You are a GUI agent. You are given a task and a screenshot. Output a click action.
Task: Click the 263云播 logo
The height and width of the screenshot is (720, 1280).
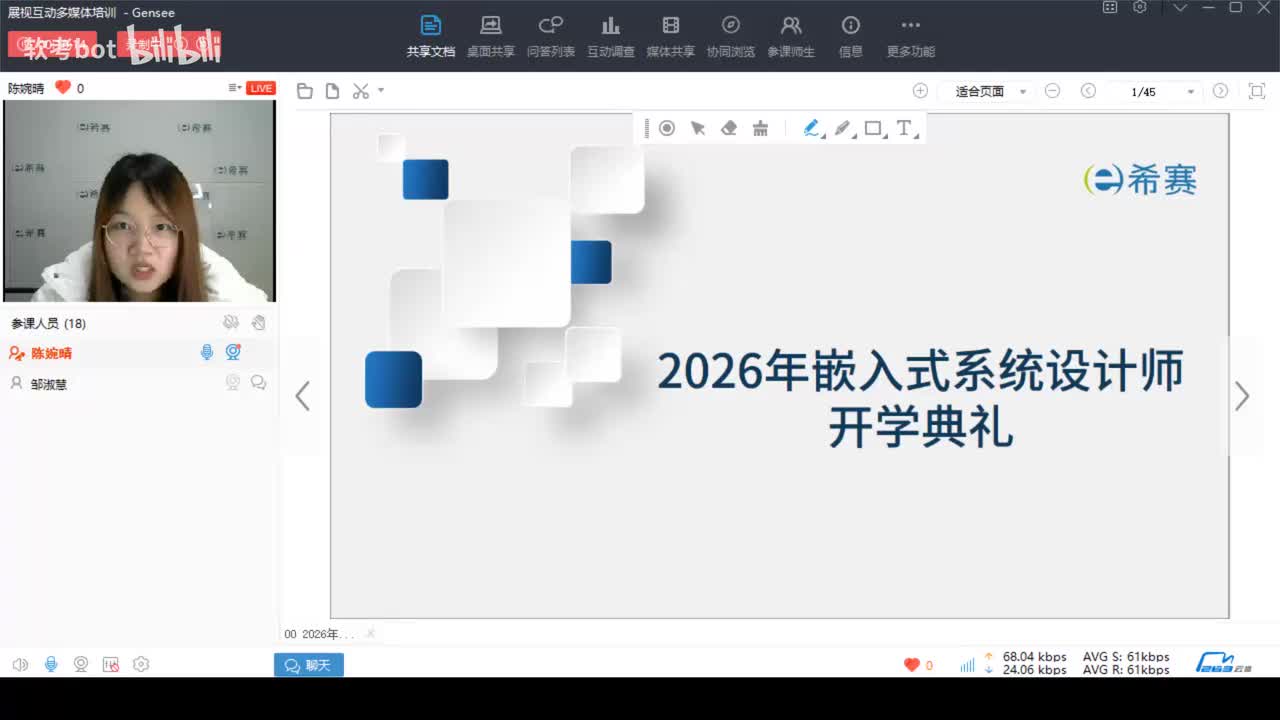pyautogui.click(x=1225, y=663)
